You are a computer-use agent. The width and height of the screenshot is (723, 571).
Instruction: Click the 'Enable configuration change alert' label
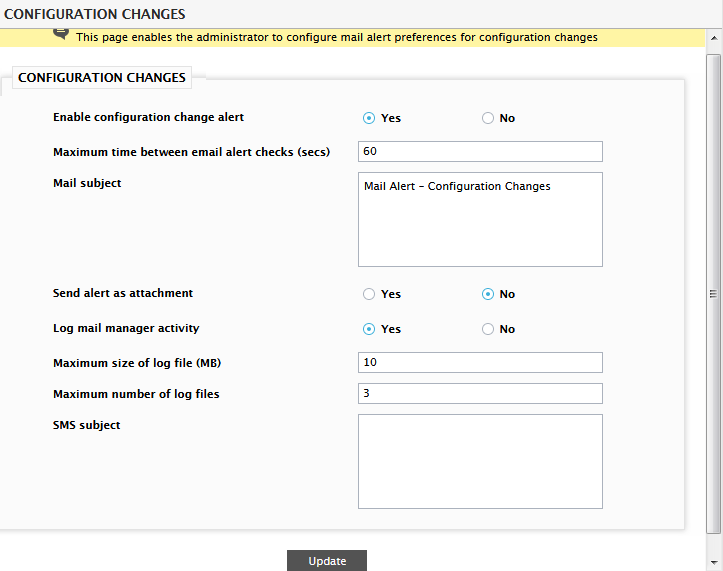coord(148,118)
